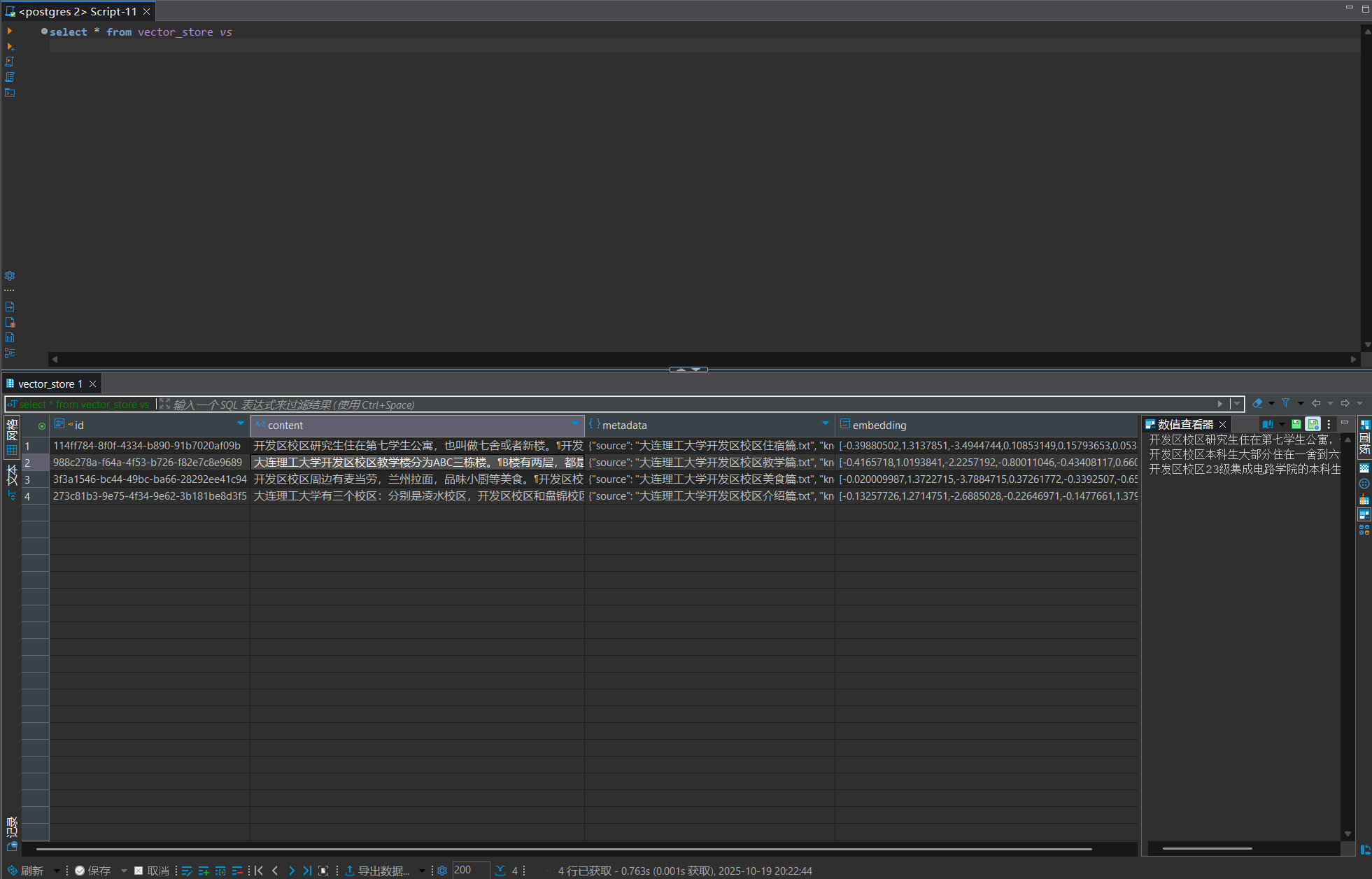Toggle record mode in bottom-left side tab
This screenshot has height=879, width=1372.
[12, 827]
